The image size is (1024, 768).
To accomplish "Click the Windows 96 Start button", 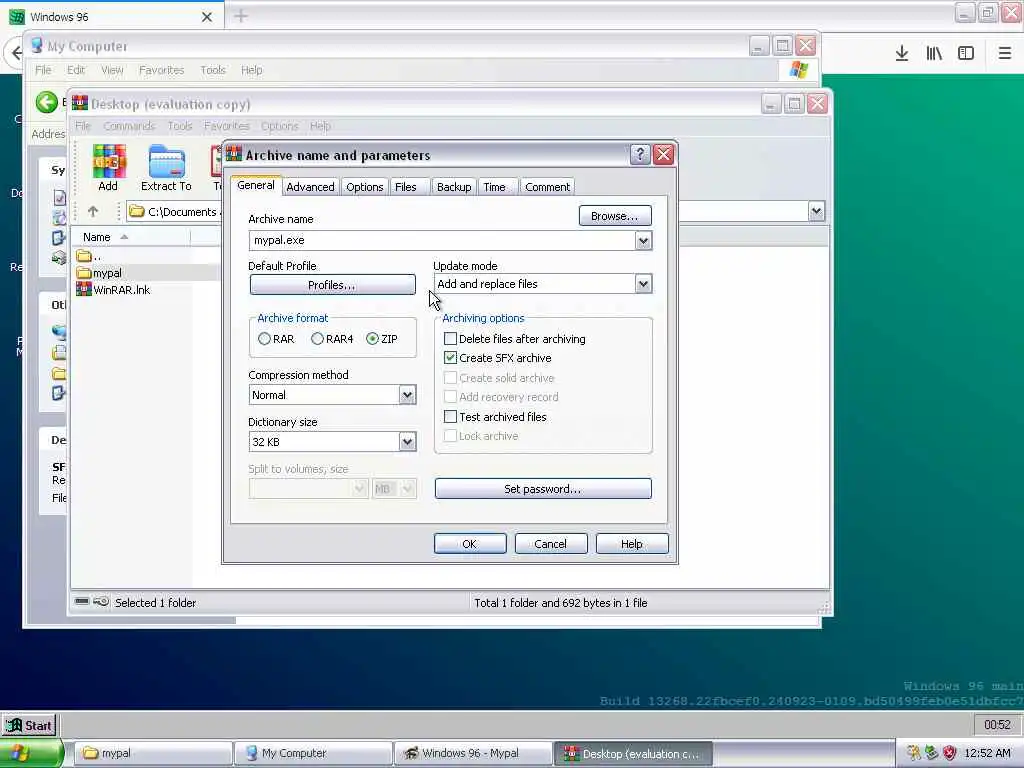I will click(30, 726).
